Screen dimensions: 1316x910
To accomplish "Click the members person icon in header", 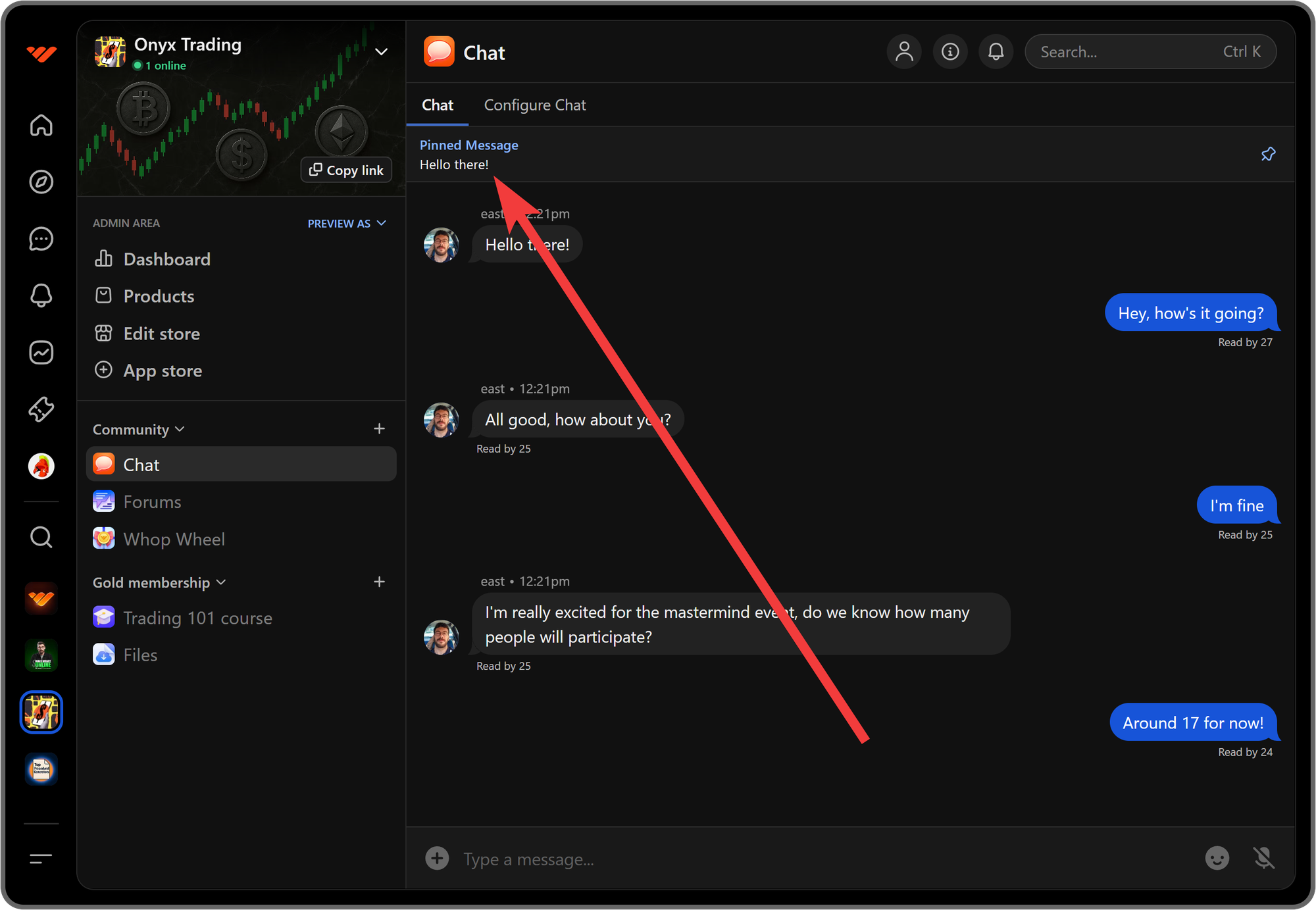I will pos(904,52).
